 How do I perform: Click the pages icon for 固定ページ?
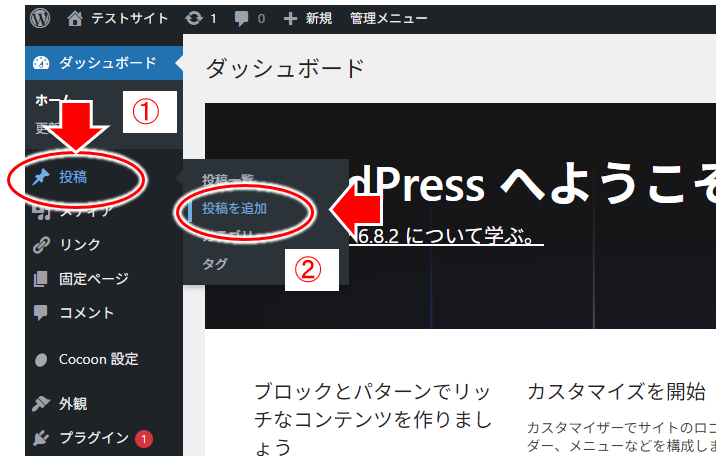pos(41,279)
